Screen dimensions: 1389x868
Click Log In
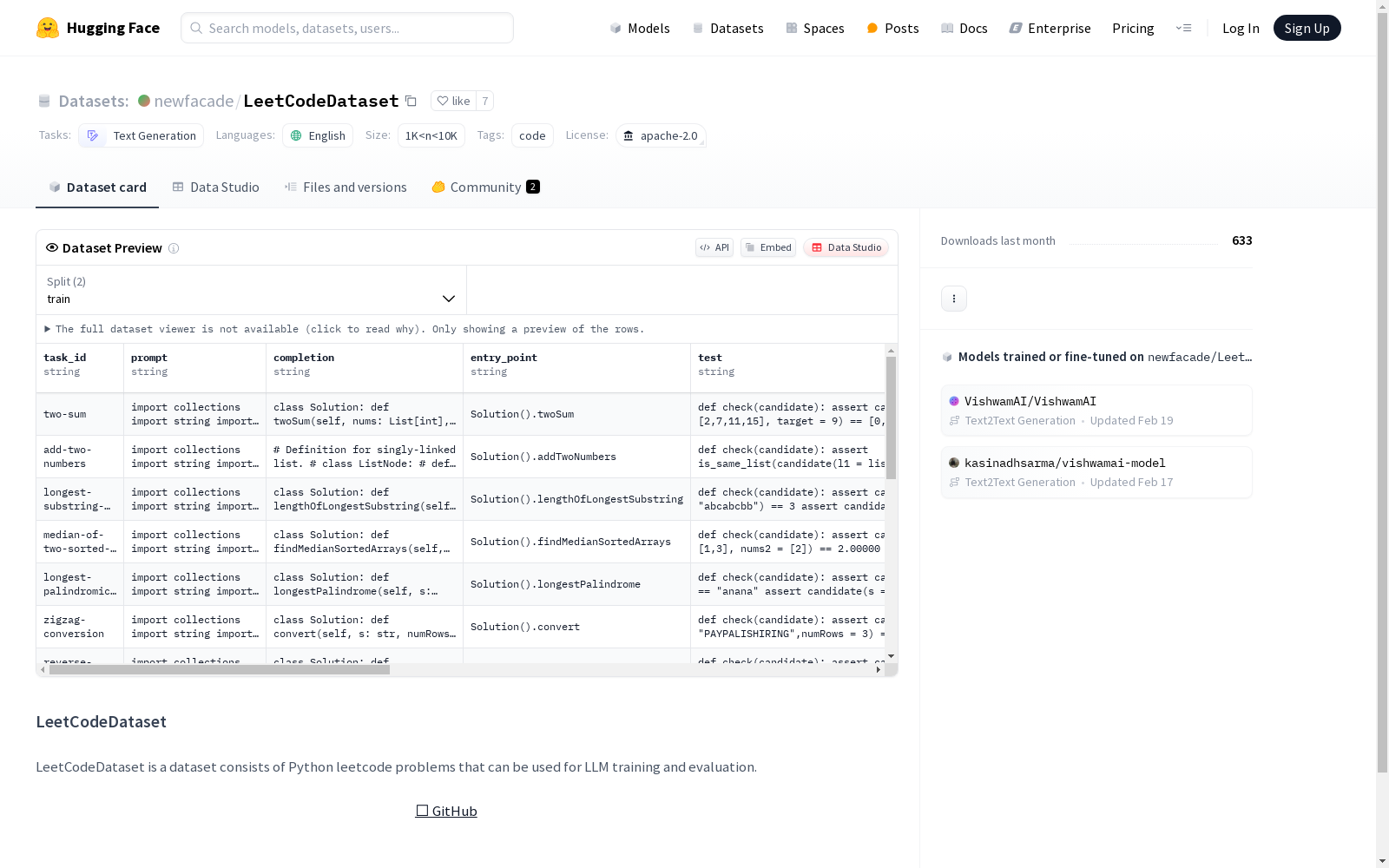coord(1241,28)
